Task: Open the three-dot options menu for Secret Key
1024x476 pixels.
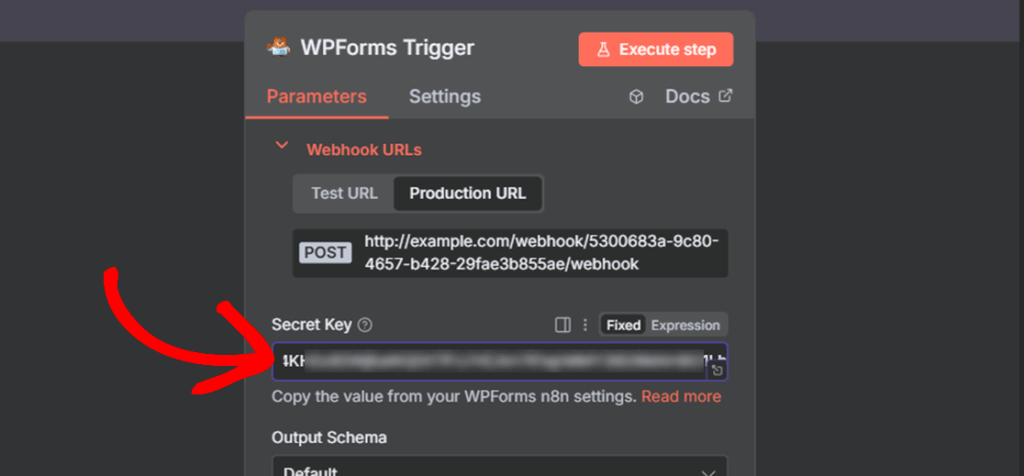Action: (585, 325)
